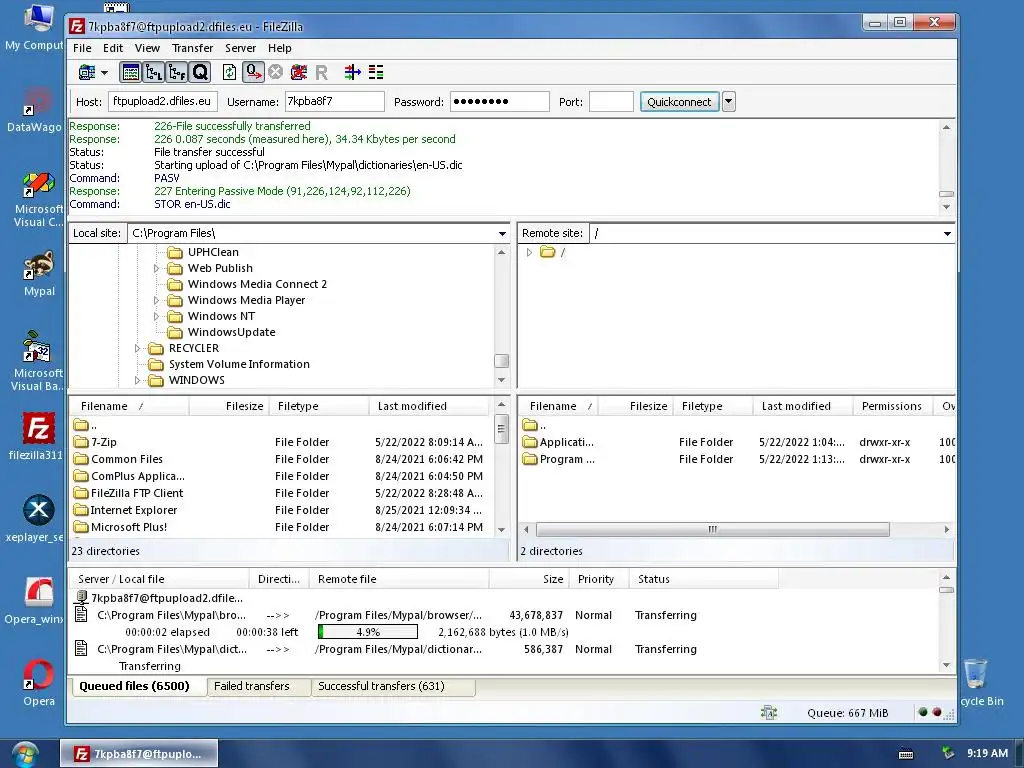The image size is (1024, 768).
Task: Open the Edit menu
Action: [x=113, y=48]
